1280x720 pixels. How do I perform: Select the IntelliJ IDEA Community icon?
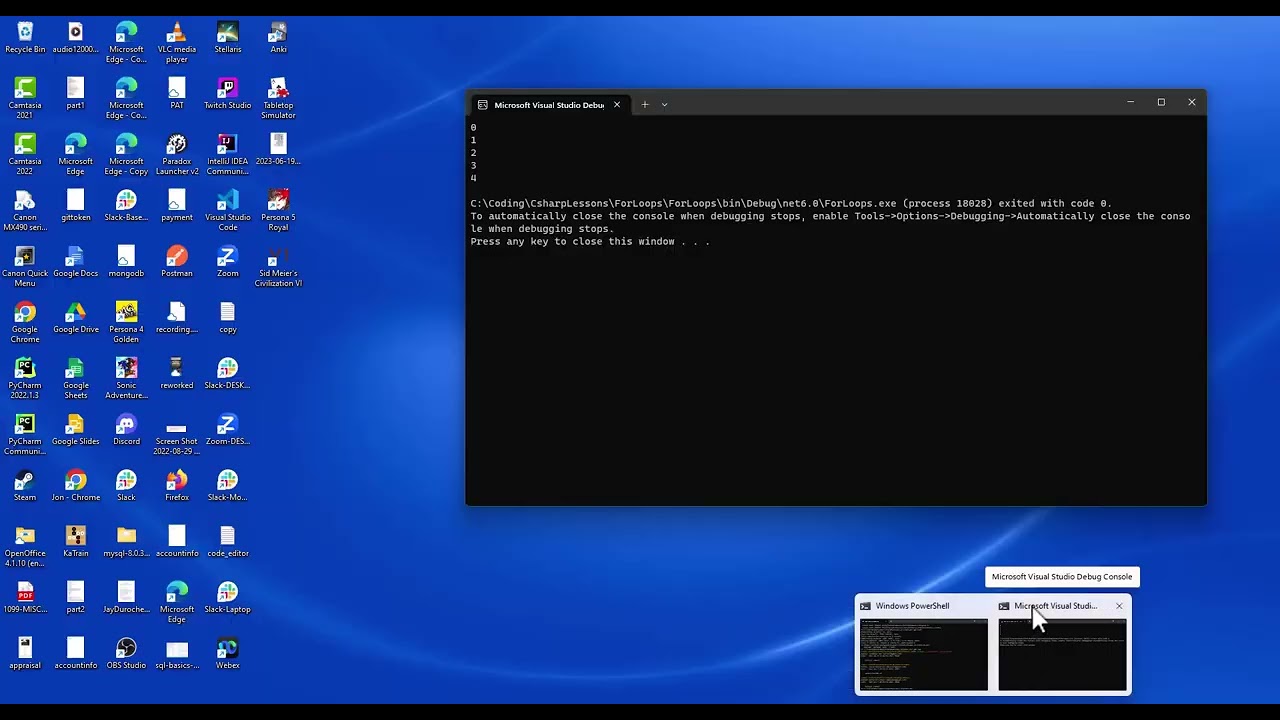[x=228, y=155]
